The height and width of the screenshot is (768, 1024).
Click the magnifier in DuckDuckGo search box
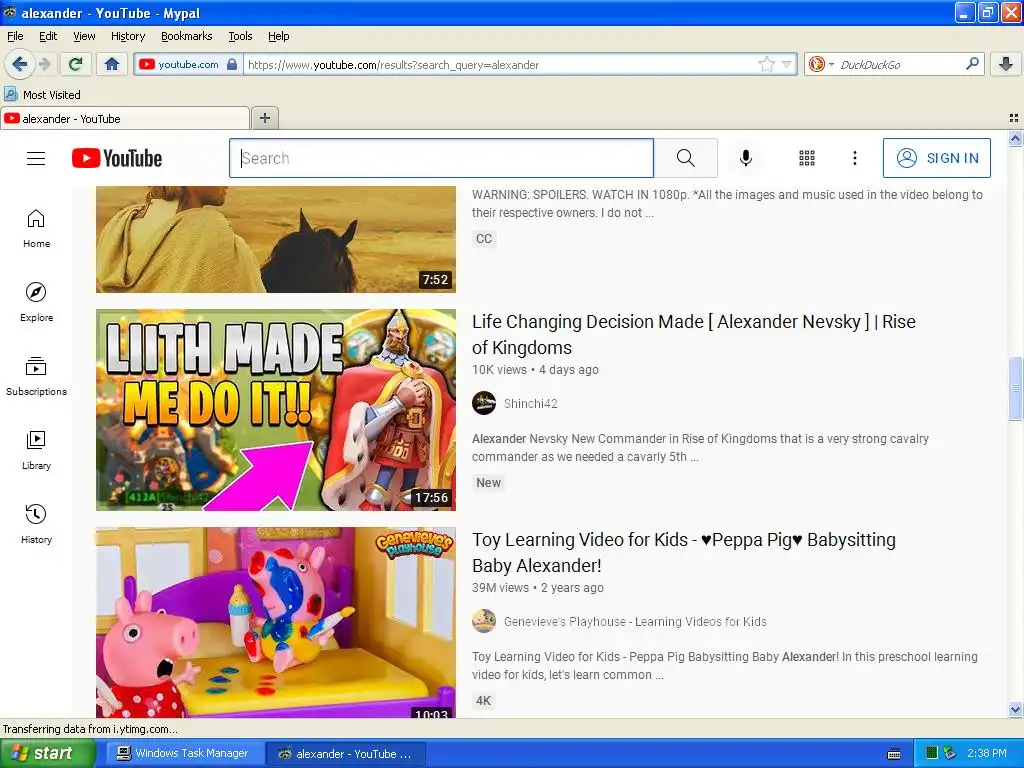coord(972,64)
